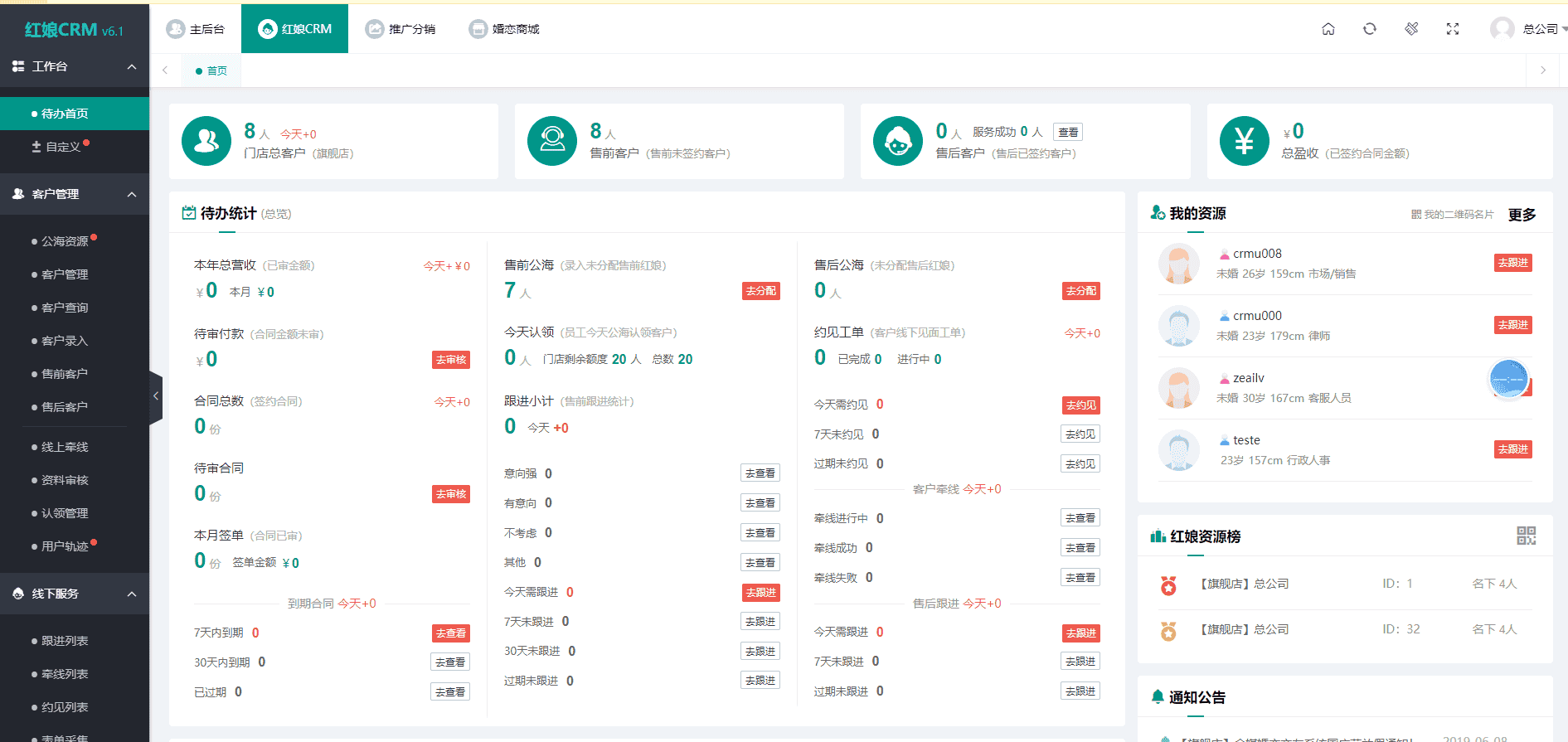
Task: Open crmu008 avatar thumbnail
Action: tap(1178, 264)
